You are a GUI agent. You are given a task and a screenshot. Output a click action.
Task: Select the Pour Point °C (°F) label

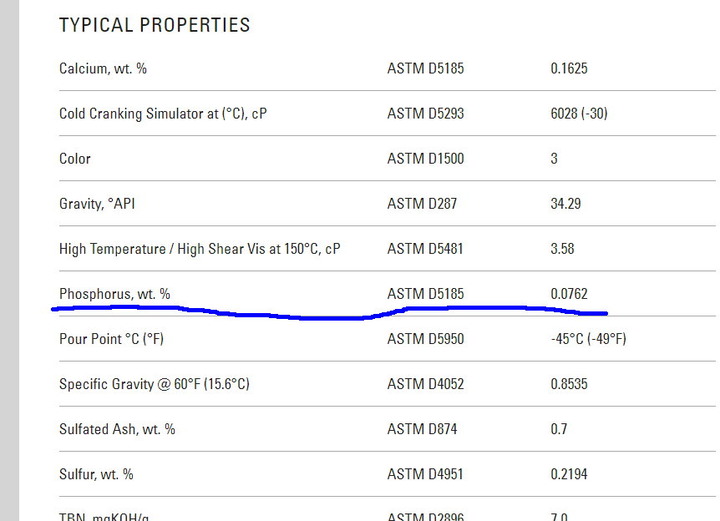pyautogui.click(x=111, y=339)
